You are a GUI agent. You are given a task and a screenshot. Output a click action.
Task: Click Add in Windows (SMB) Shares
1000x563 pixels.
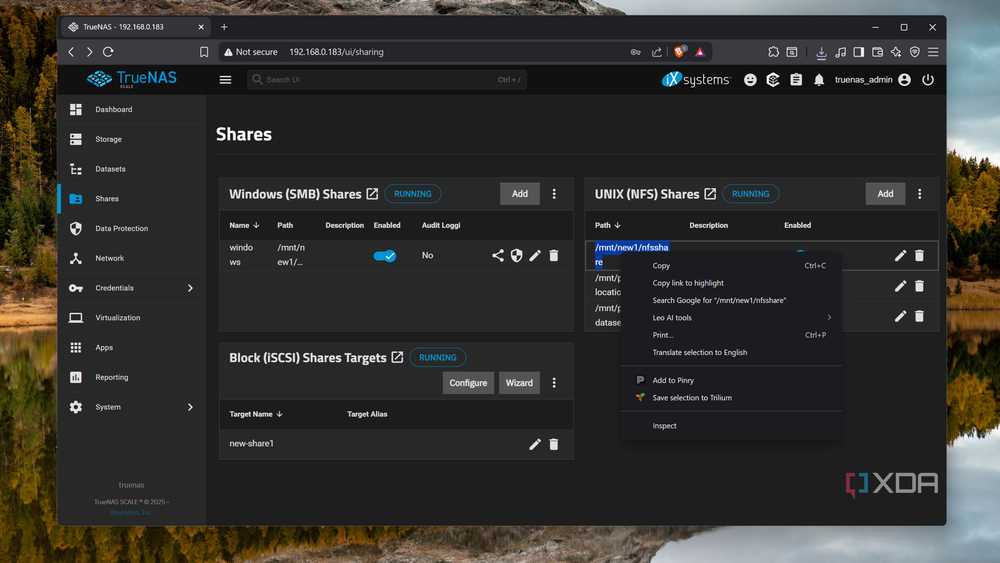pos(520,194)
